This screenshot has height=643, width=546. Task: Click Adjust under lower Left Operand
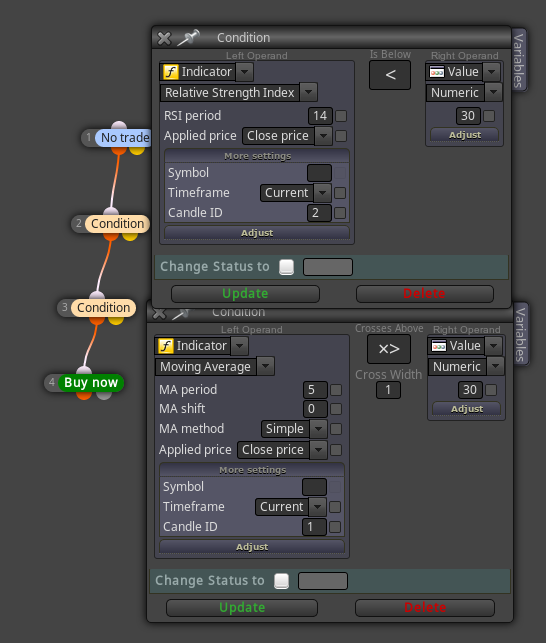pos(252,547)
